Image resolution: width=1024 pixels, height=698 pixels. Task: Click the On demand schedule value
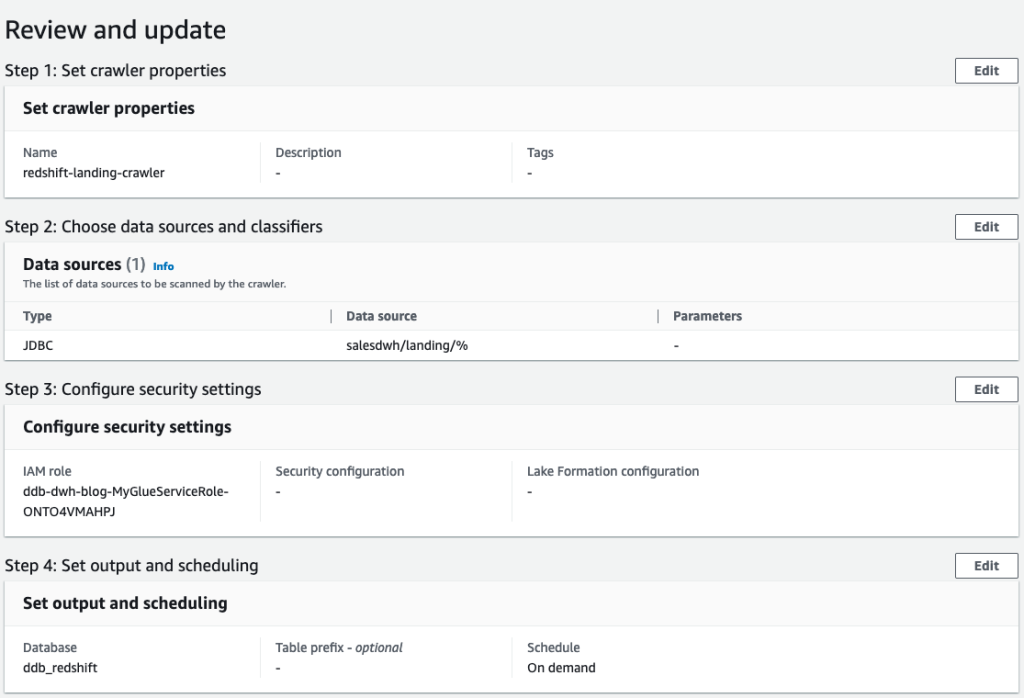[561, 667]
